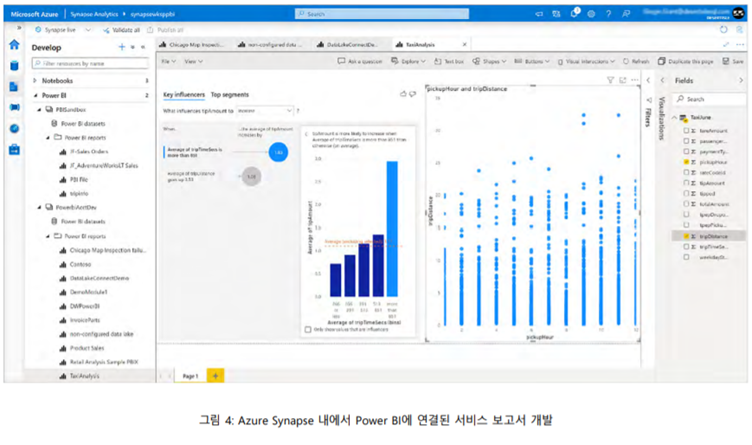Click the 1.63 influencer bubble
This screenshot has width=752, height=445.
pos(278,152)
